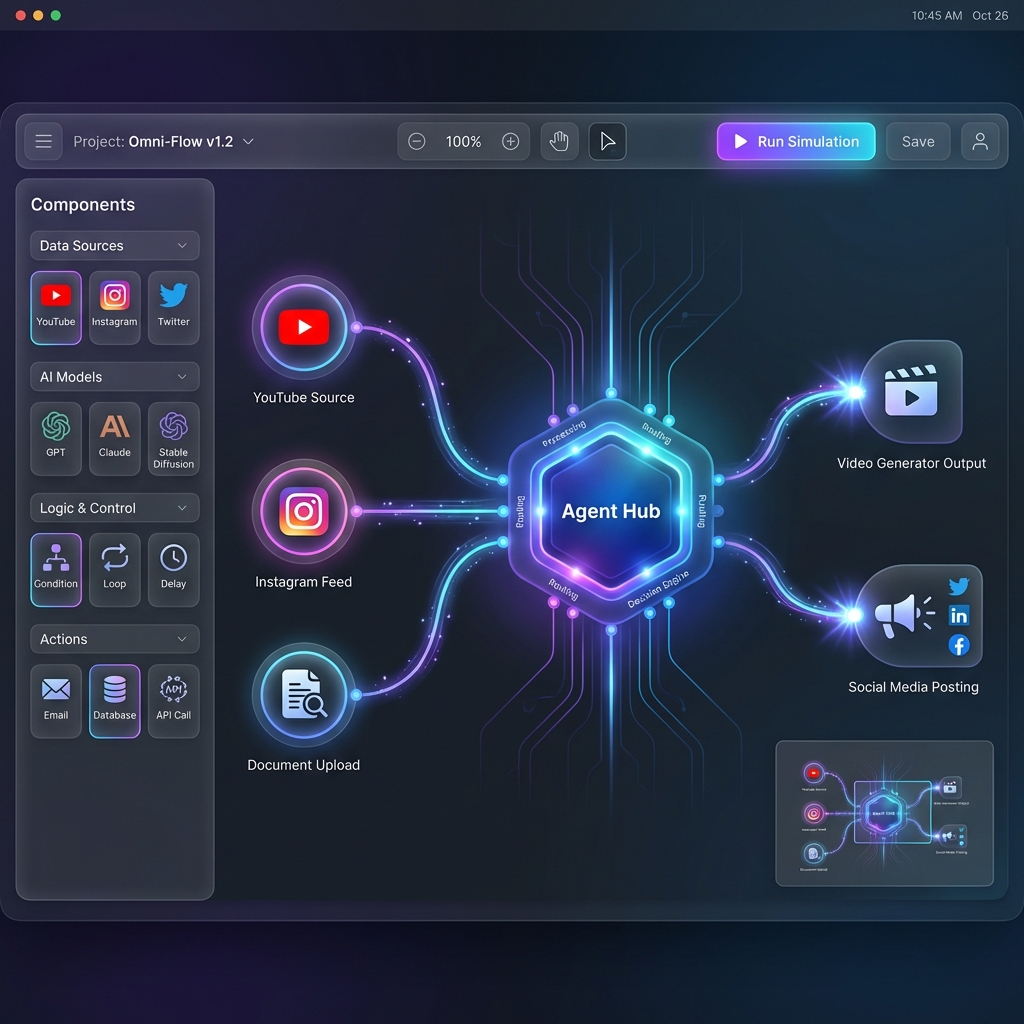
Task: Click the LinkedIn icon in Social Media Posting
Action: tap(959, 615)
